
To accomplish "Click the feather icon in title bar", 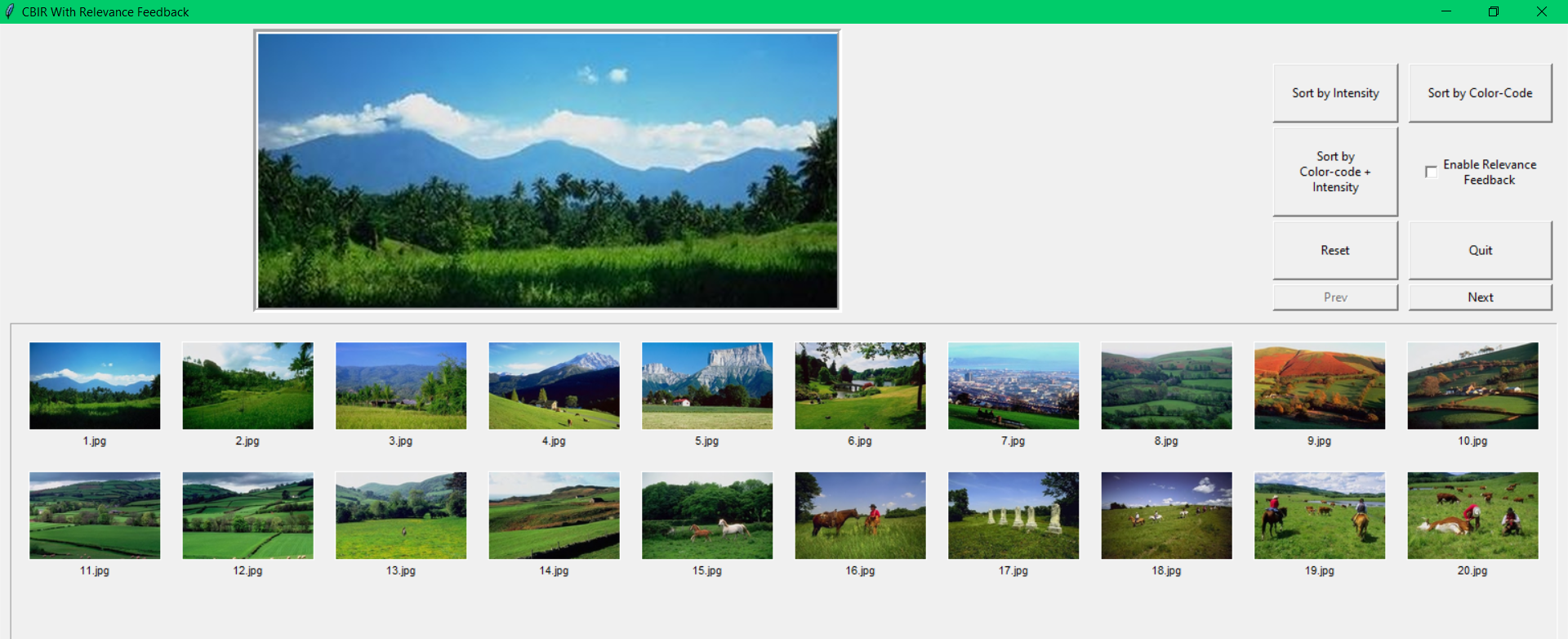I will (10, 11).
